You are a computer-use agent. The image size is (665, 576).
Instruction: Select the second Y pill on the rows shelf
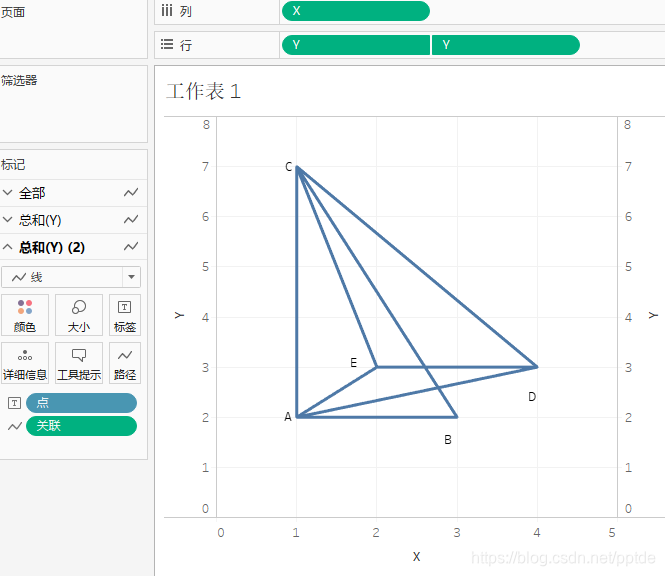point(506,45)
